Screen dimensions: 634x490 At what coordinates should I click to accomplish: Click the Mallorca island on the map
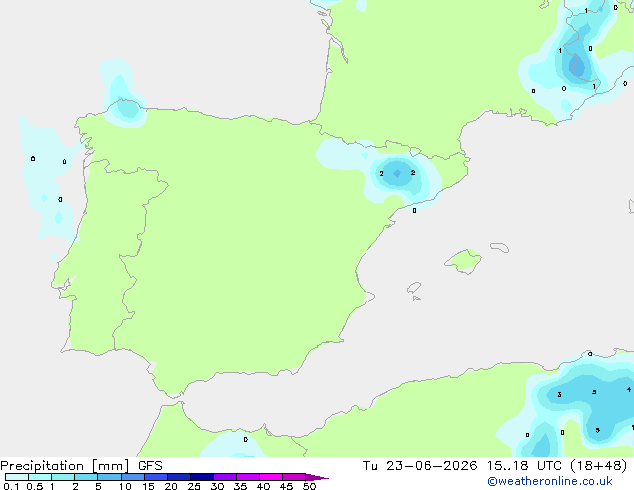[464, 261]
